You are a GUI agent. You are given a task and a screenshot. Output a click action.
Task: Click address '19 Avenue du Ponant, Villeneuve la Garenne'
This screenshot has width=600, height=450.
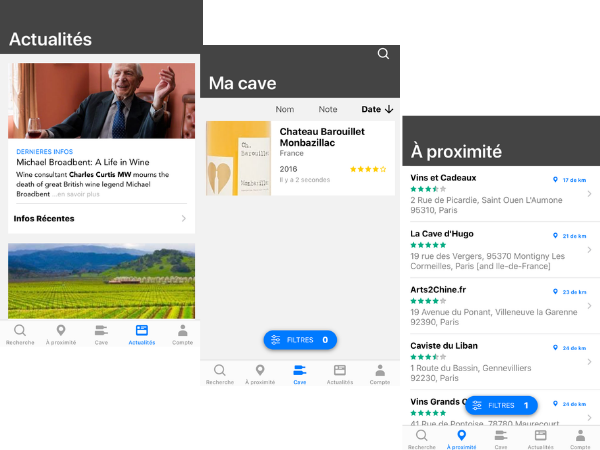(494, 312)
